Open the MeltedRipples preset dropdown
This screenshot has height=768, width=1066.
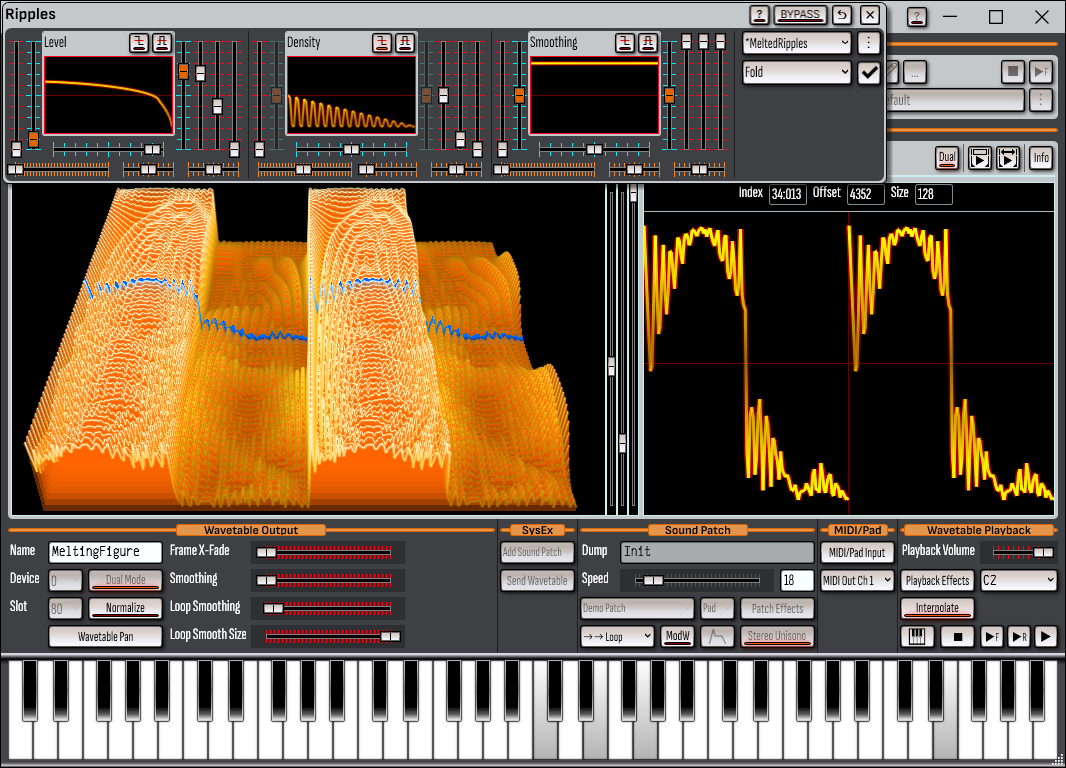pyautogui.click(x=796, y=43)
